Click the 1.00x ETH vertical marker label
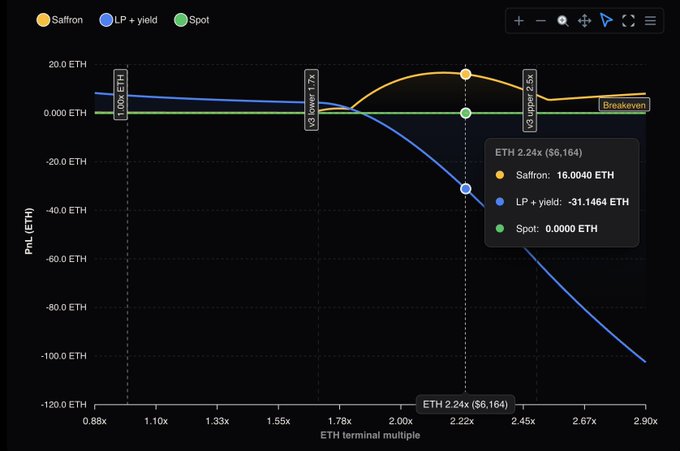 click(121, 94)
